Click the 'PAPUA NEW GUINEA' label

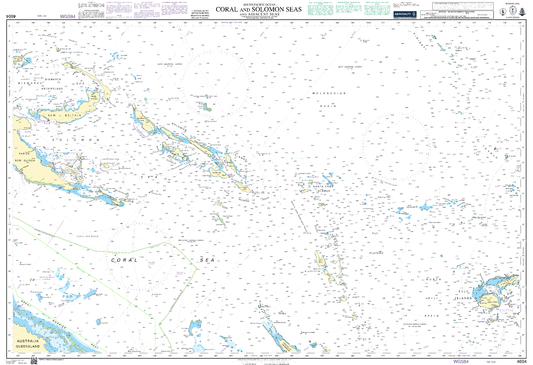[24, 157]
